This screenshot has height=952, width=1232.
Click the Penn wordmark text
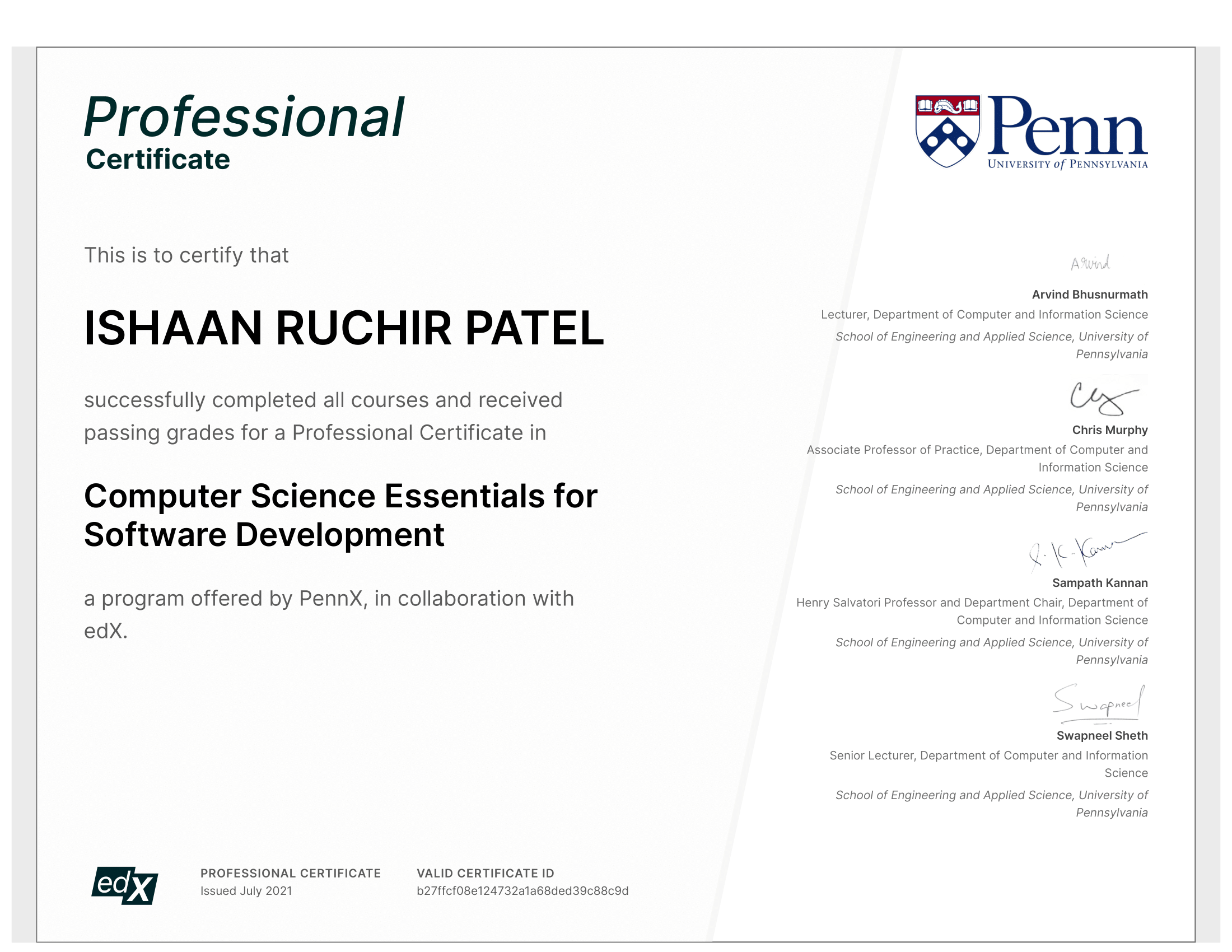pos(1067,125)
